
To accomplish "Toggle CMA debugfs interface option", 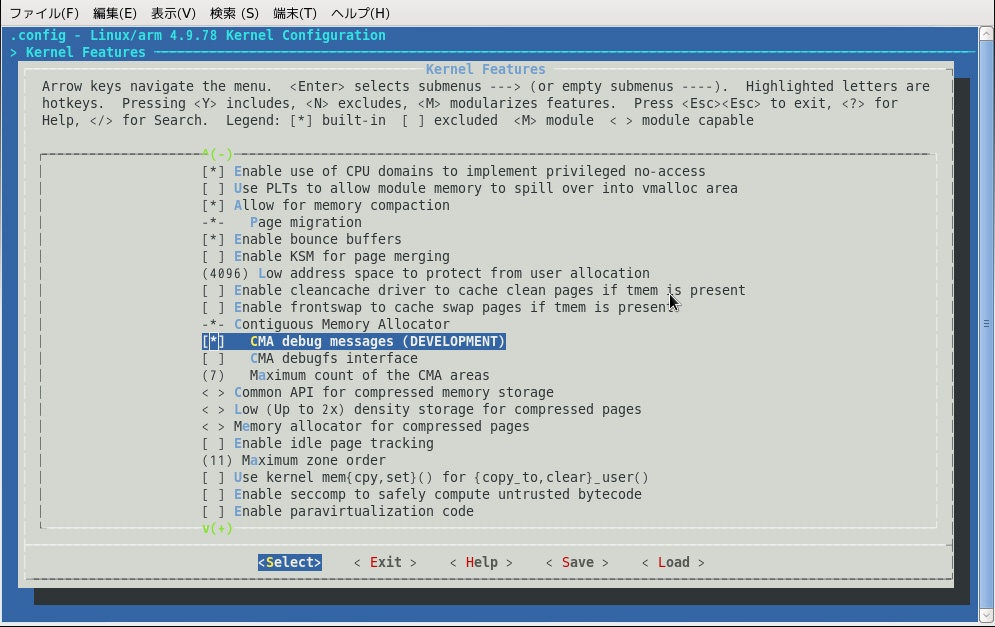I will pos(310,359).
